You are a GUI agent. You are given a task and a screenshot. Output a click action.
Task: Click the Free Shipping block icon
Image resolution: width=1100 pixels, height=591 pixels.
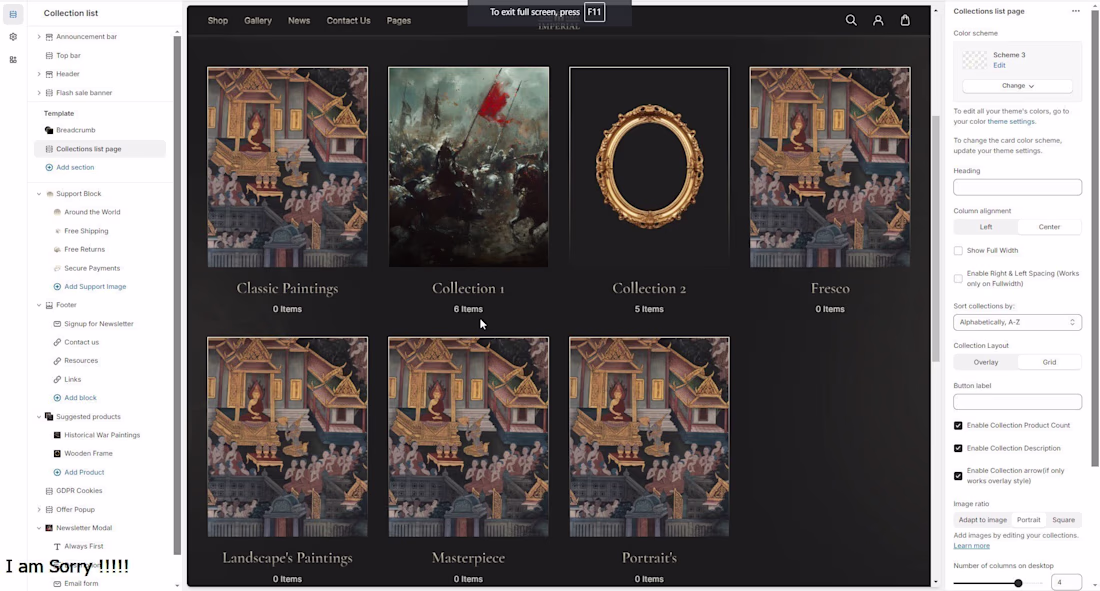58,231
